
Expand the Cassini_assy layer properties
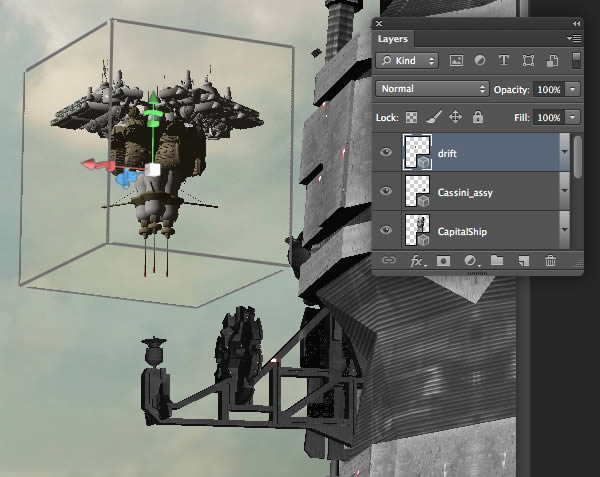click(564, 190)
